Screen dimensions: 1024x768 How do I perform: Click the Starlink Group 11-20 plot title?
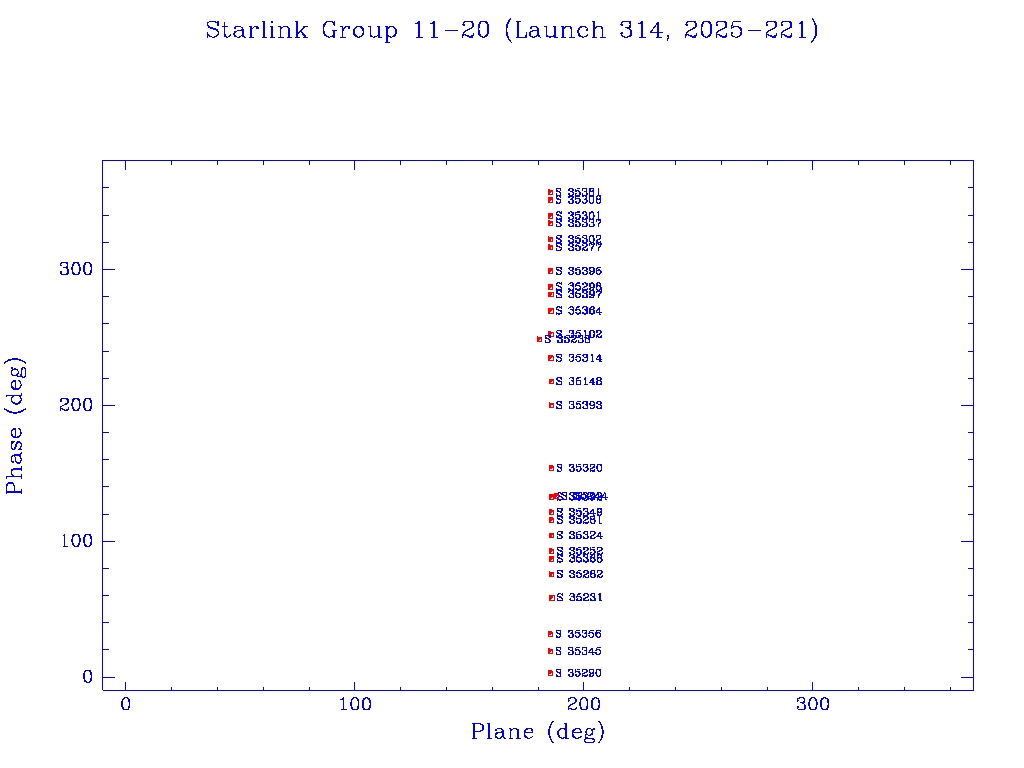pos(512,31)
